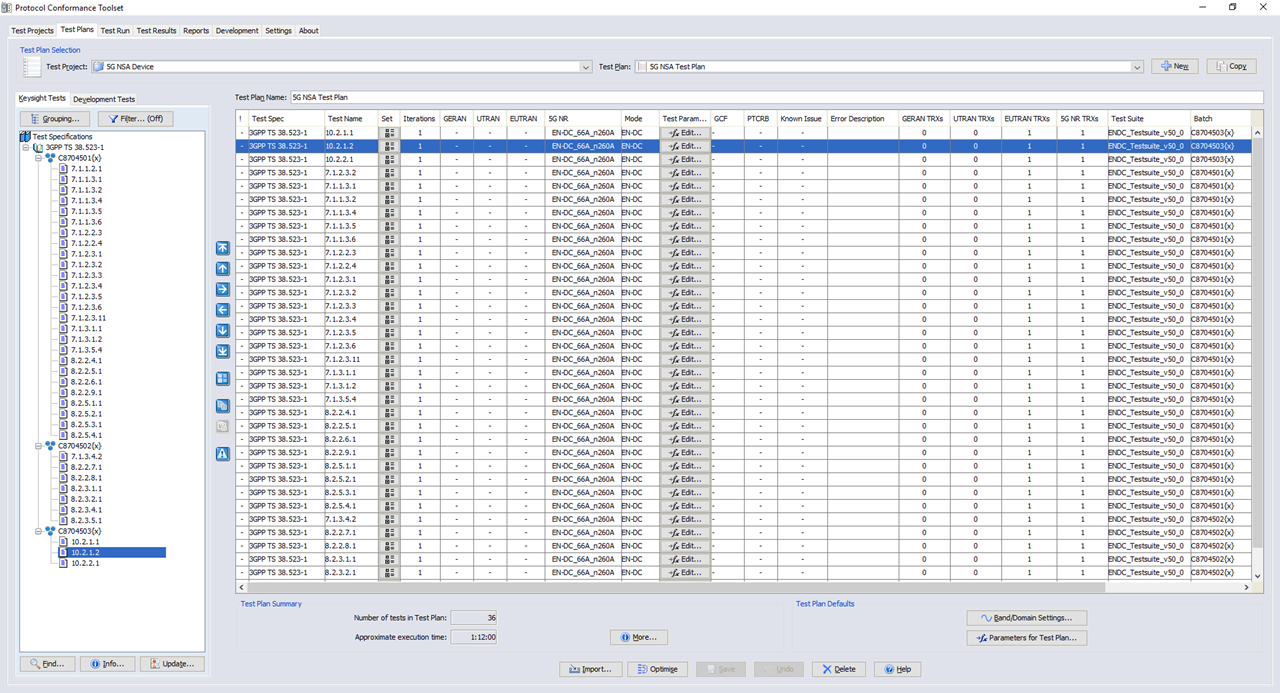The width and height of the screenshot is (1280, 693).
Task: Click the Set column icon for first row
Action: (x=388, y=133)
